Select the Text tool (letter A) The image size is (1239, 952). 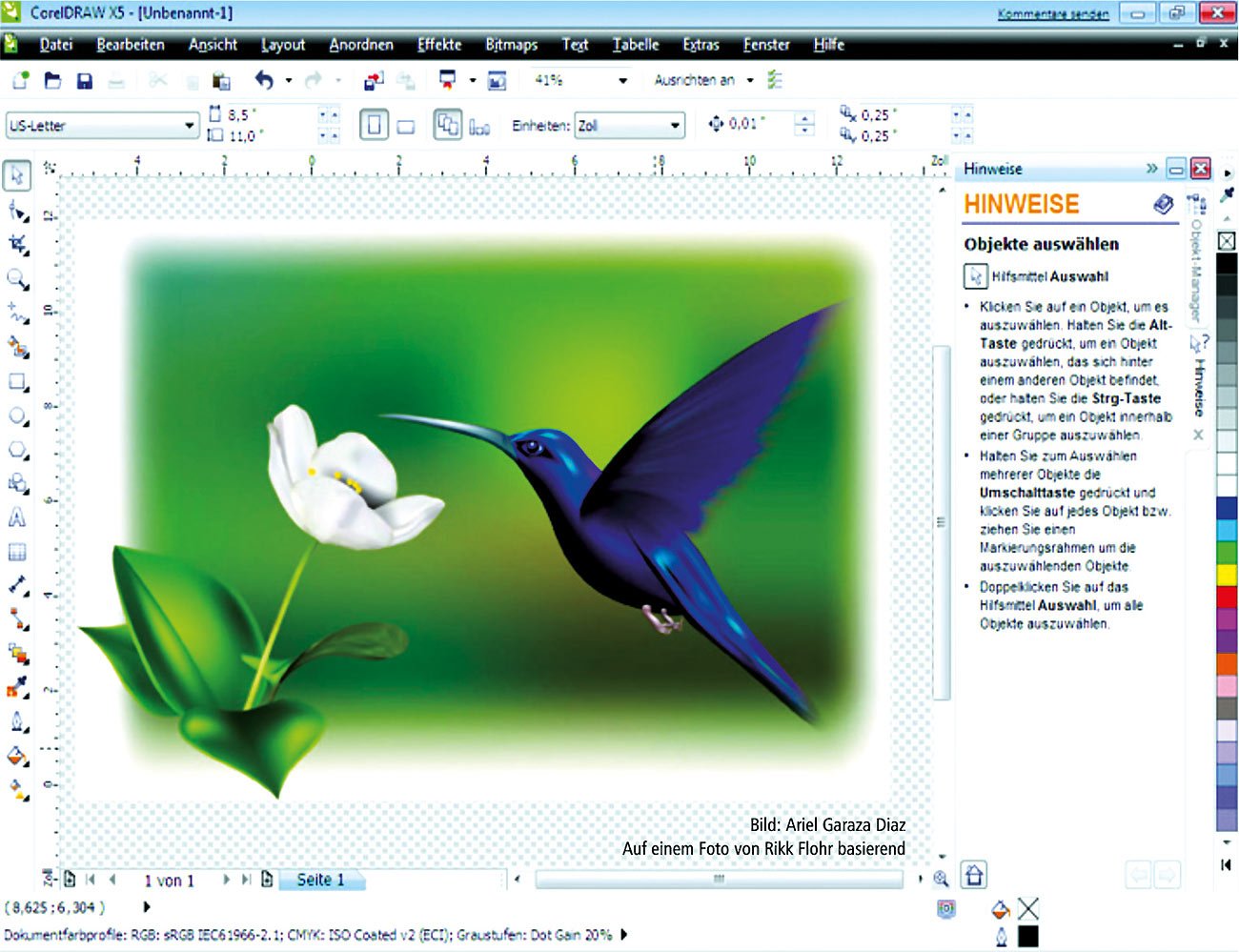pyautogui.click(x=17, y=517)
